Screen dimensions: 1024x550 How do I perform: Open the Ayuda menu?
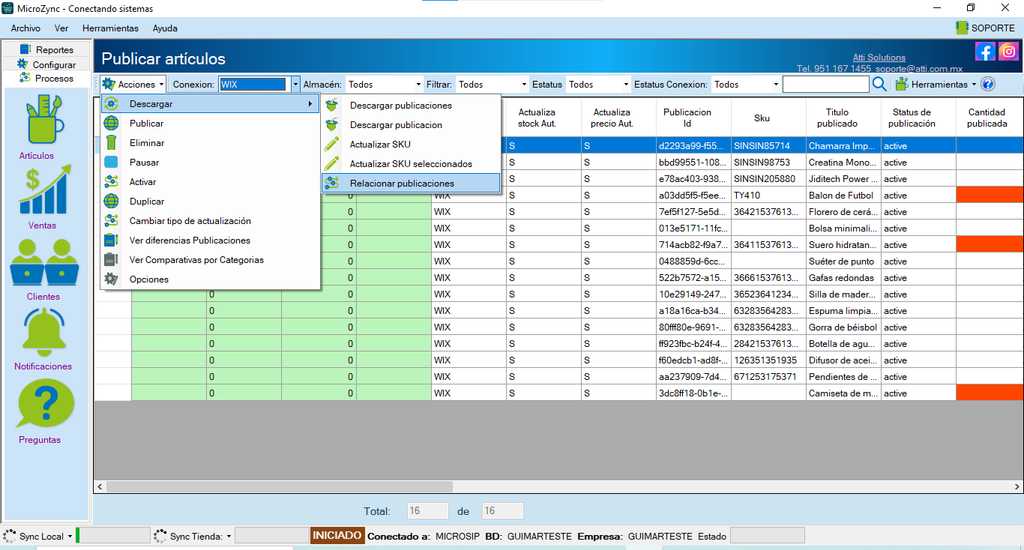tap(165, 28)
